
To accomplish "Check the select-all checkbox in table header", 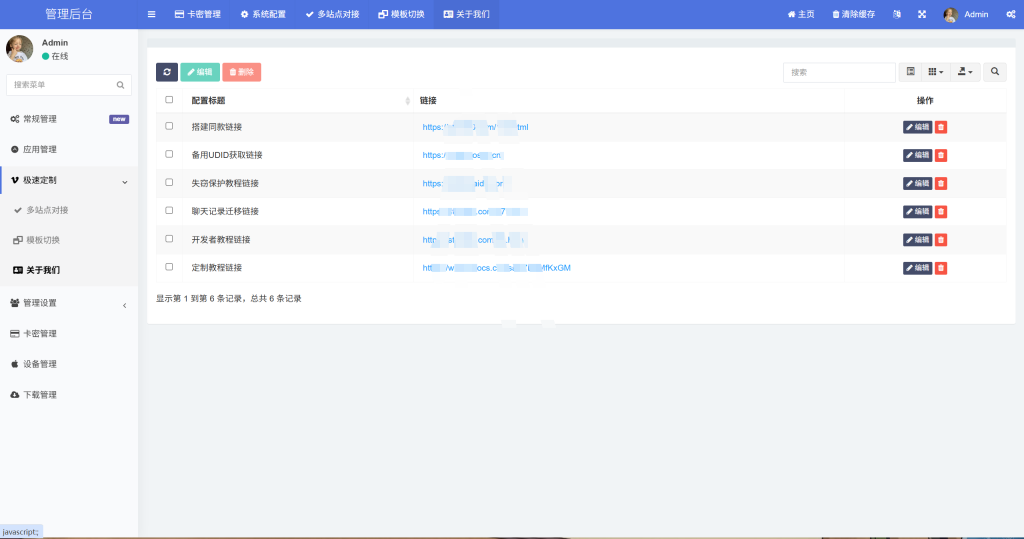I will coord(169,100).
